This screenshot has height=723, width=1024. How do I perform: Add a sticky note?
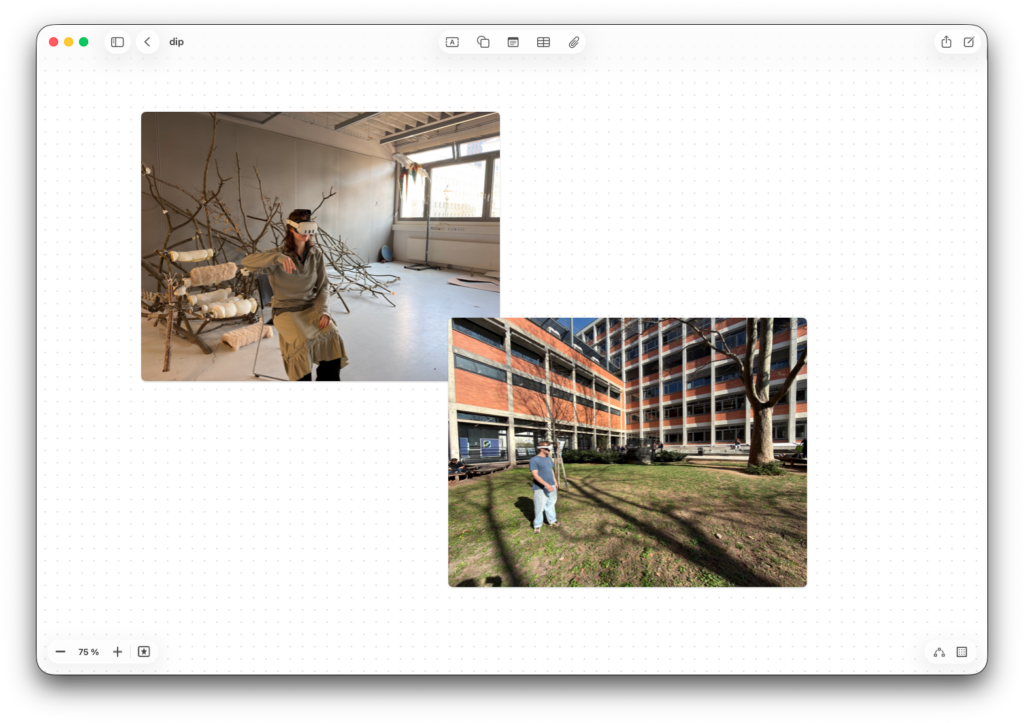[513, 42]
